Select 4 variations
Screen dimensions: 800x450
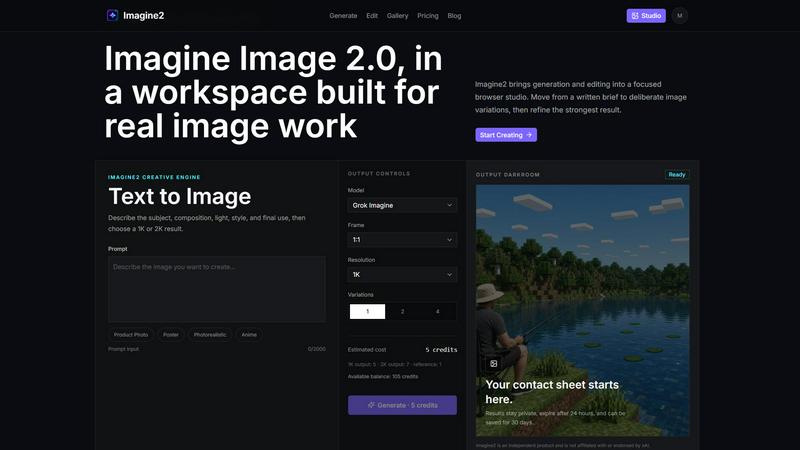[438, 311]
